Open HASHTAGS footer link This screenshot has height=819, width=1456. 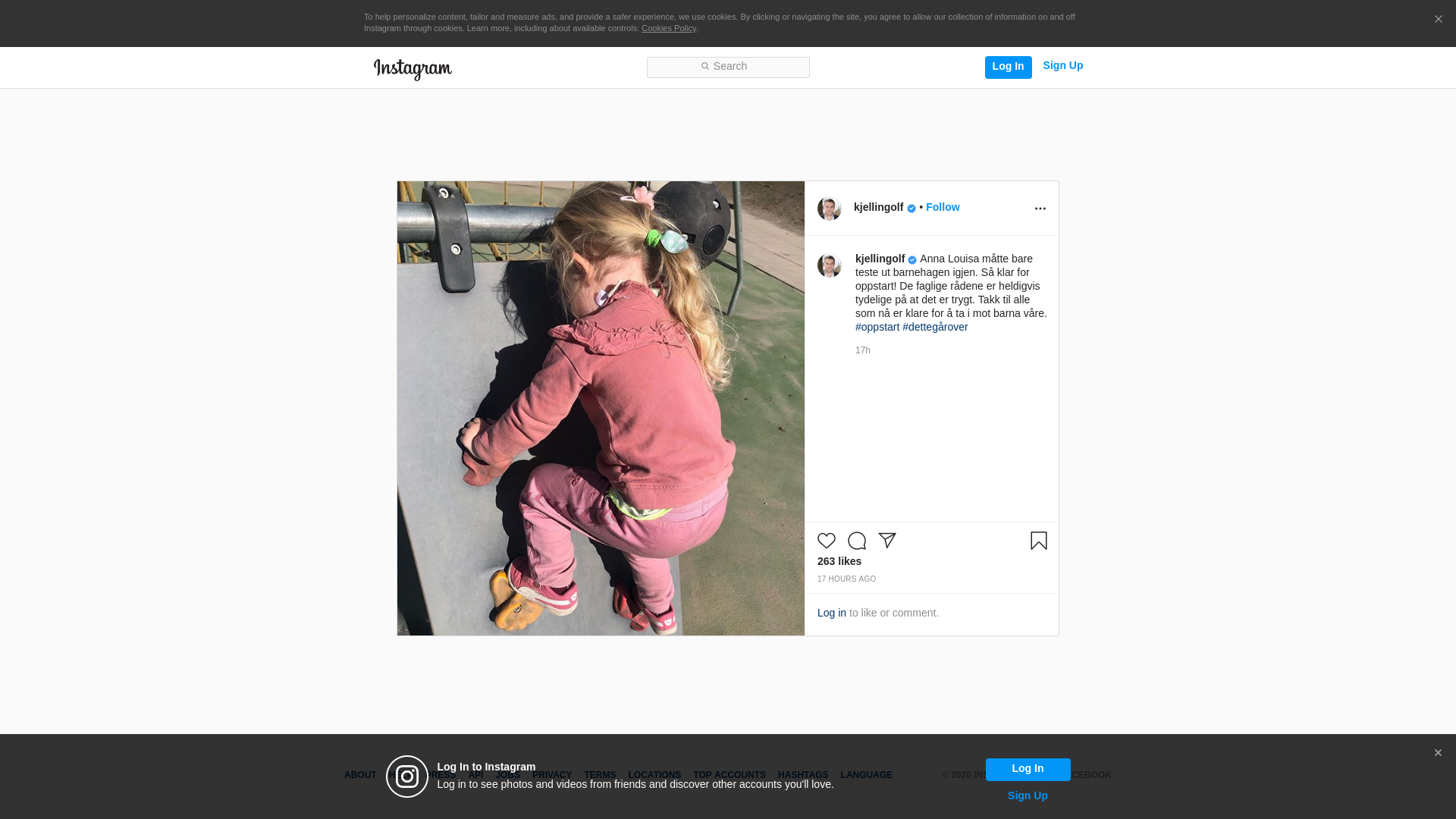click(803, 775)
